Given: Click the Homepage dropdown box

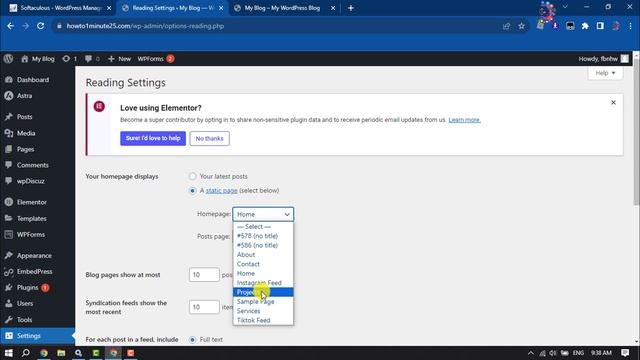Looking at the screenshot, I should click(x=263, y=214).
